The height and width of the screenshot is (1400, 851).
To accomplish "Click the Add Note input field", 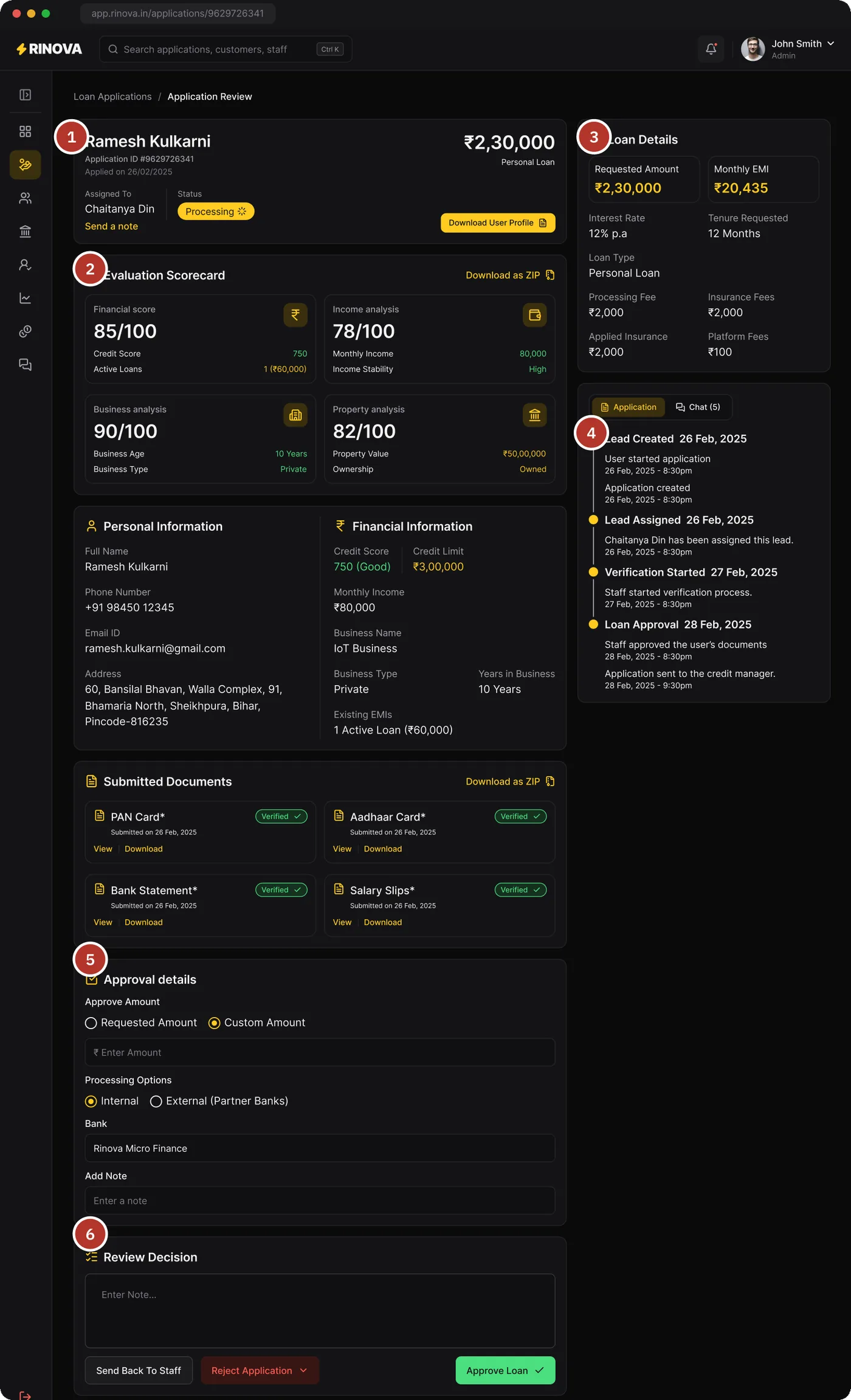I will pyautogui.click(x=320, y=1201).
